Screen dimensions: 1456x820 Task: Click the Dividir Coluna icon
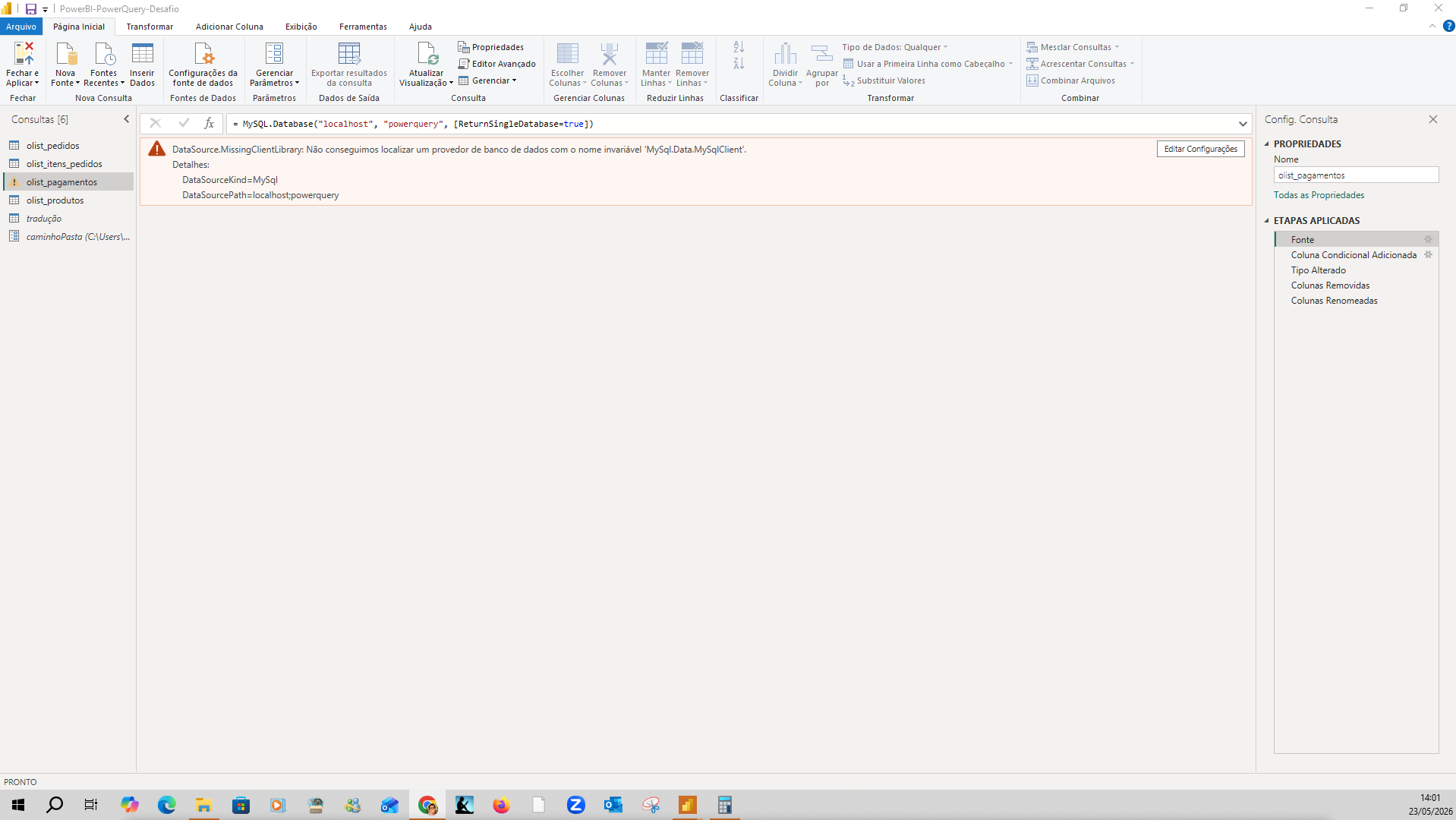point(785,53)
